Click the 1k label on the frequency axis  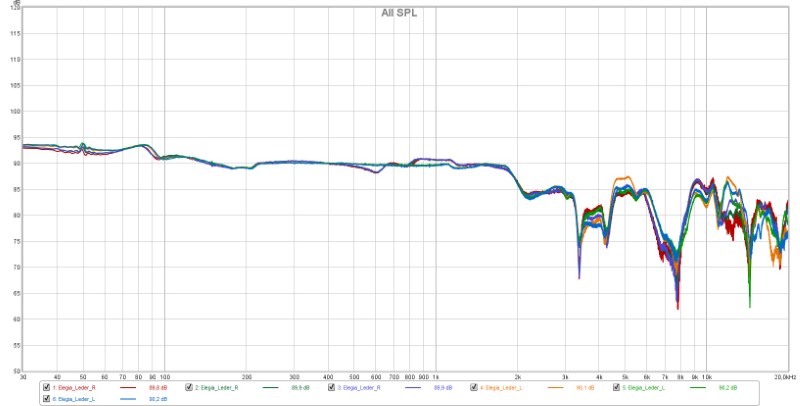(435, 378)
